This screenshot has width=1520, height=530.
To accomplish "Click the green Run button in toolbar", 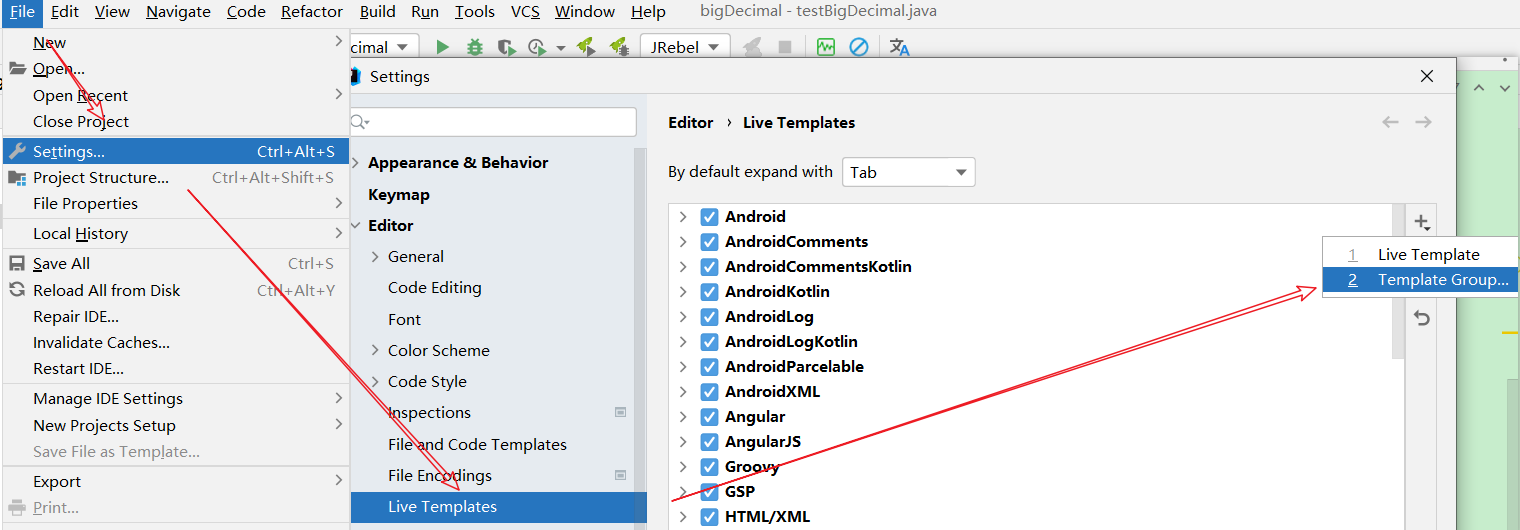I will pyautogui.click(x=442, y=47).
